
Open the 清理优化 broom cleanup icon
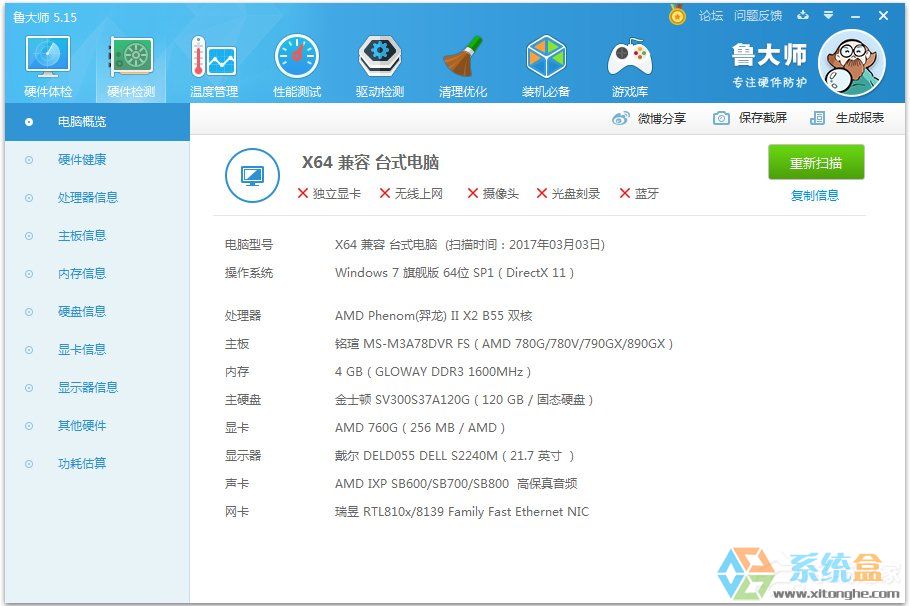(x=463, y=66)
